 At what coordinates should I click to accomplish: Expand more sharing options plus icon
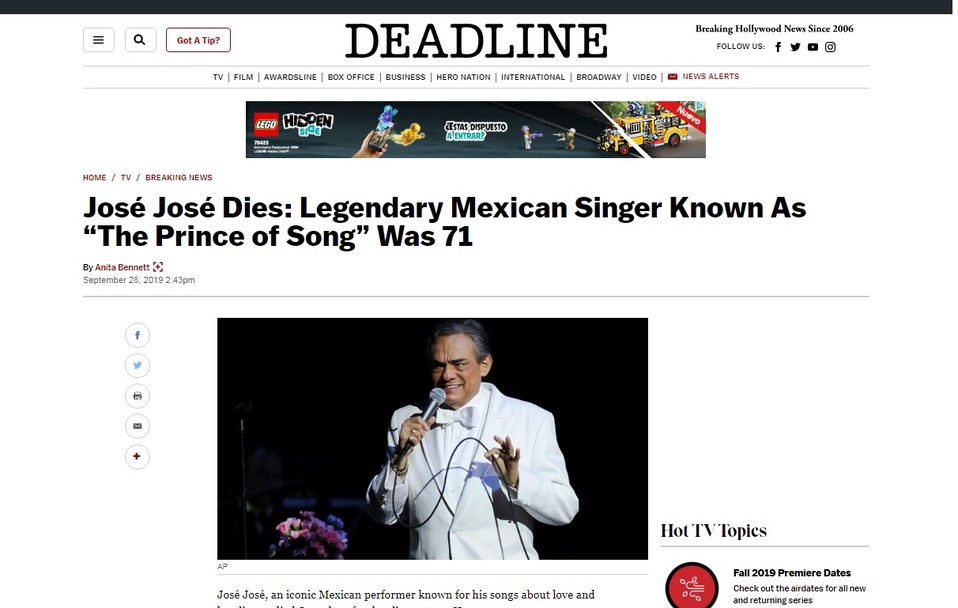pos(137,456)
